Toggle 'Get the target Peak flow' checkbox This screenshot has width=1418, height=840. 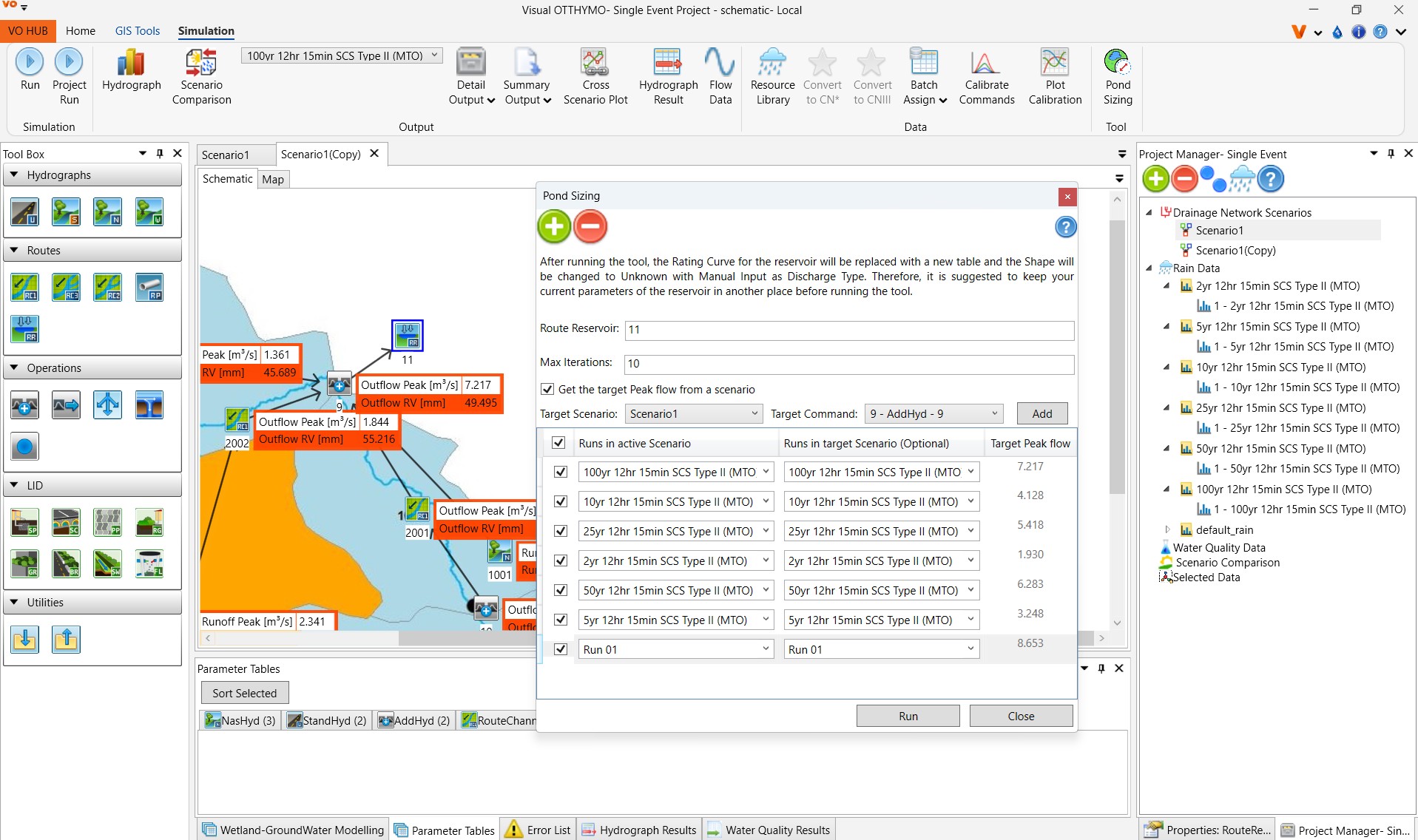[x=547, y=389]
